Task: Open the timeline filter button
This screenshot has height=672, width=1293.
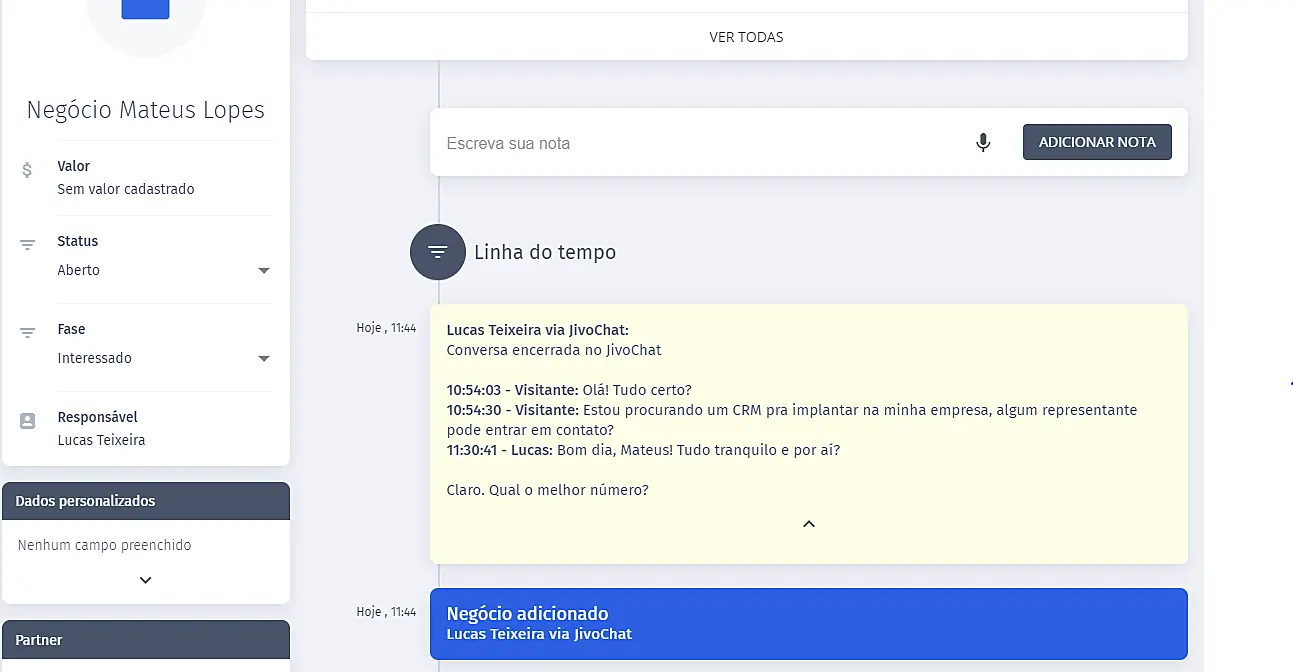Action: pyautogui.click(x=438, y=252)
